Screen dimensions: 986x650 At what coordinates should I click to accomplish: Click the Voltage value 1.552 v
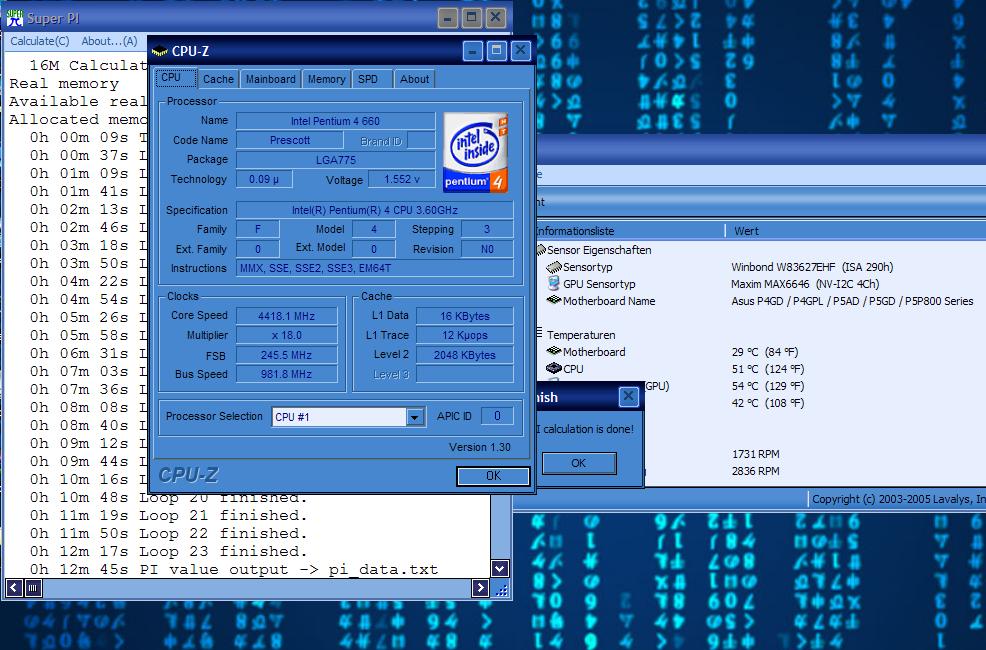point(401,179)
